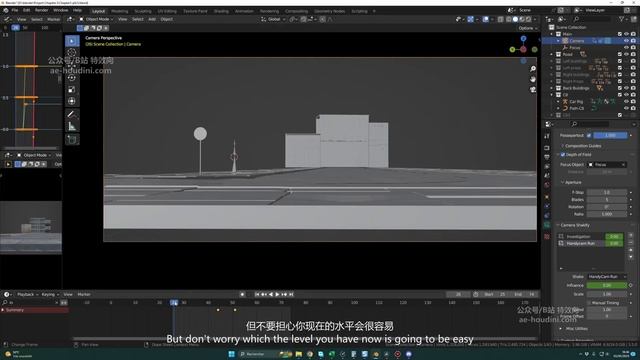Open the Object Data (camera) properties tab

pos(547,225)
